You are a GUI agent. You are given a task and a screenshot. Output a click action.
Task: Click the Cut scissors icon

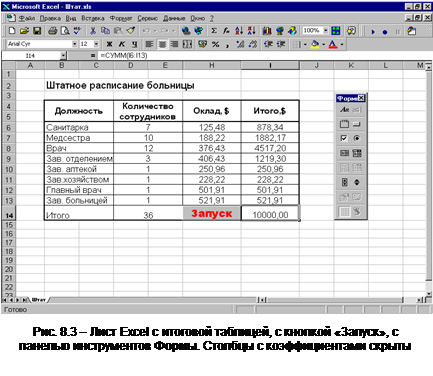pos(93,31)
